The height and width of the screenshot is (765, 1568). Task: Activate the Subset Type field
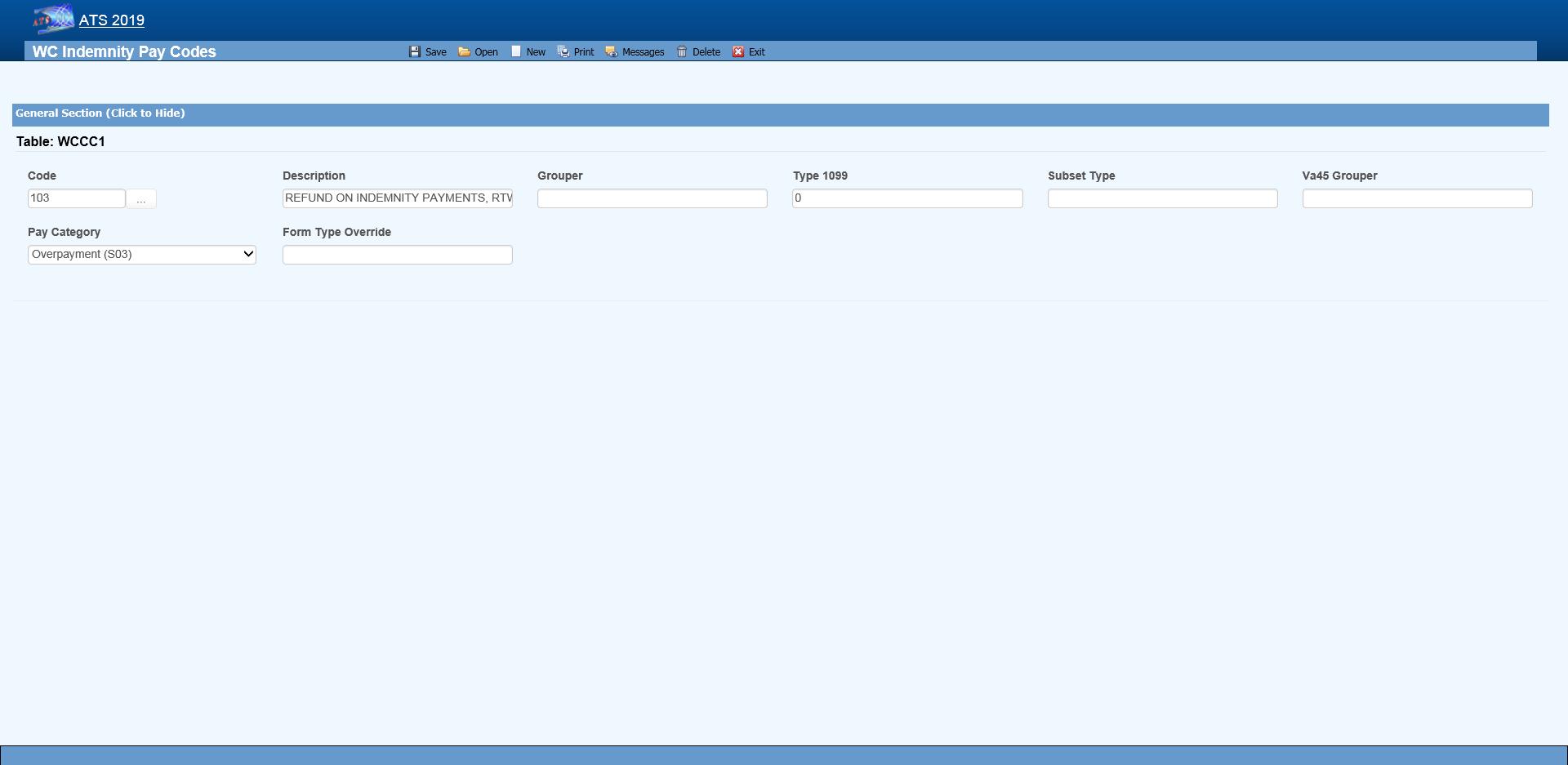(1162, 198)
